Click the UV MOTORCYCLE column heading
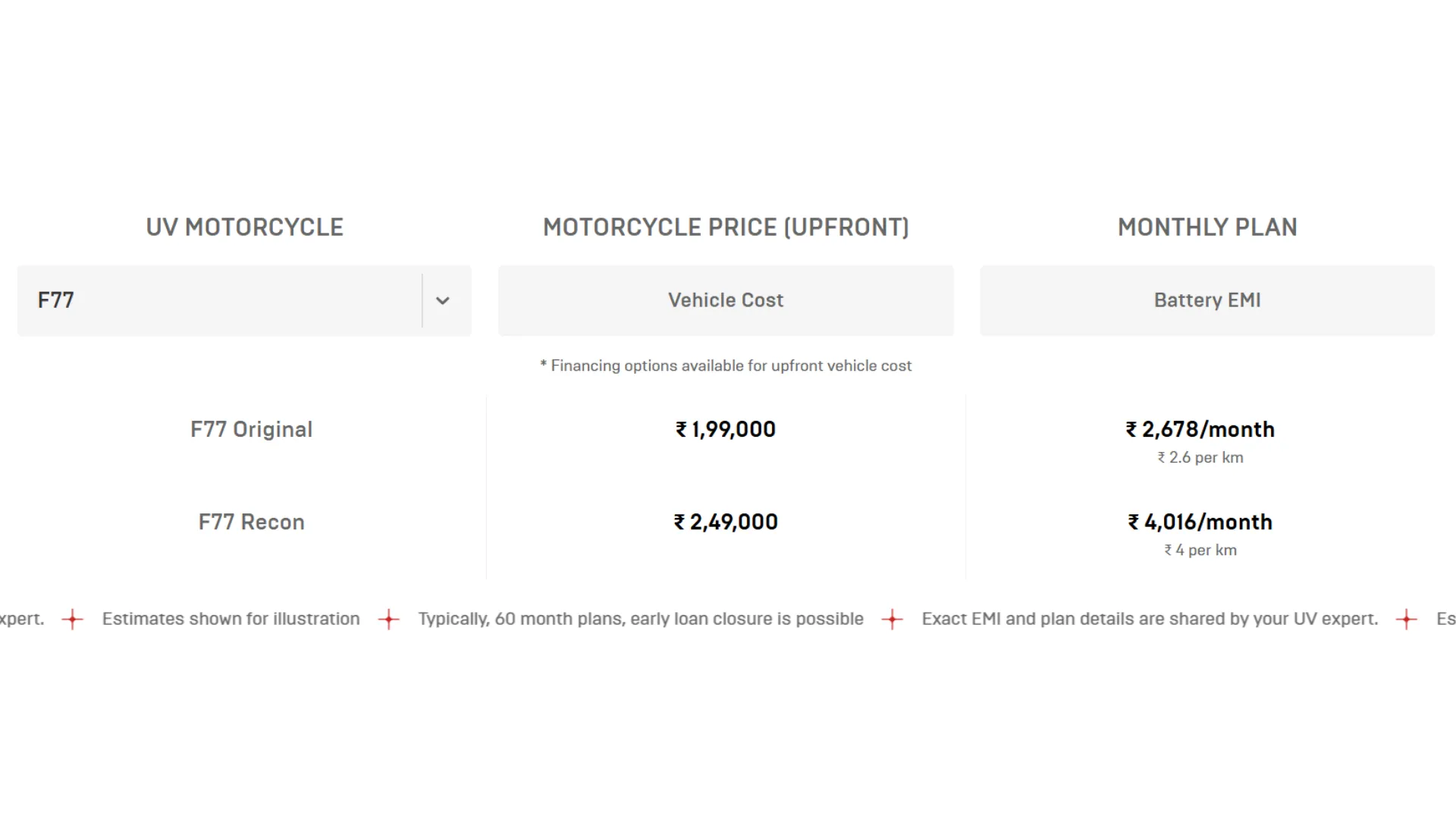Viewport: 1456px width, 819px height. pos(244,227)
